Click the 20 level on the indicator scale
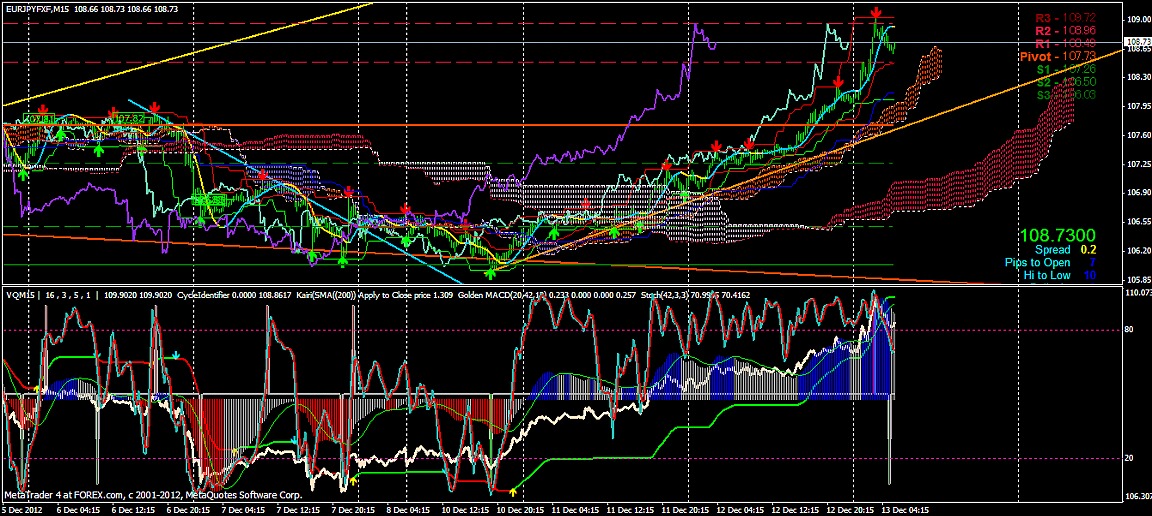 (x=1128, y=459)
